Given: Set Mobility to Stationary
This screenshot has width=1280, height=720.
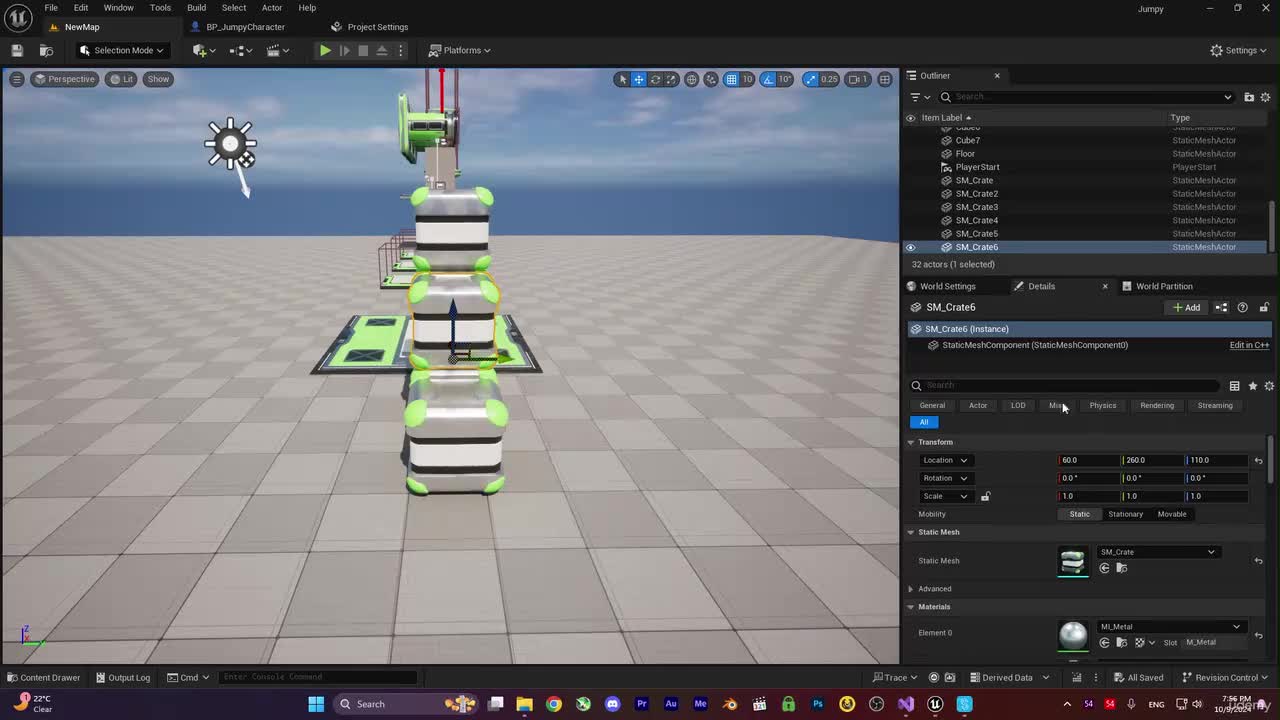Looking at the screenshot, I should [1125, 514].
